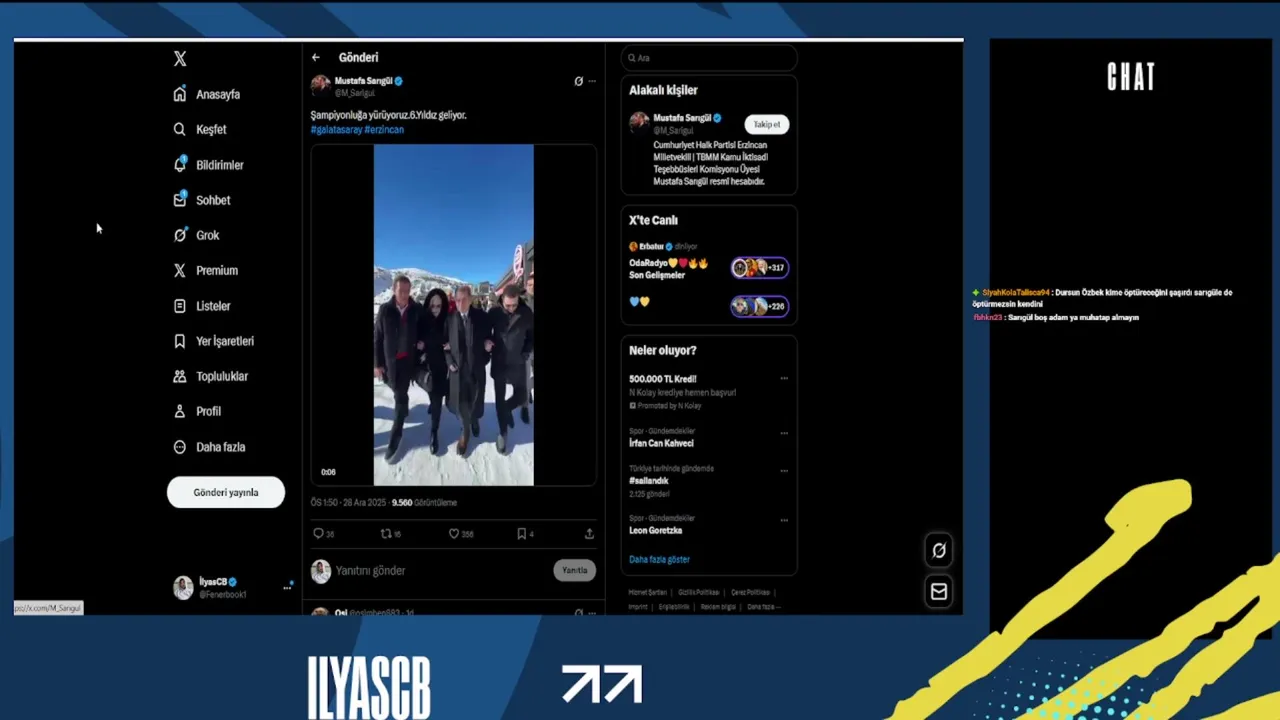The width and height of the screenshot is (1280, 720).
Task: Click IlyasCB account avatar at sidebar bottom
Action: pyautogui.click(x=183, y=588)
